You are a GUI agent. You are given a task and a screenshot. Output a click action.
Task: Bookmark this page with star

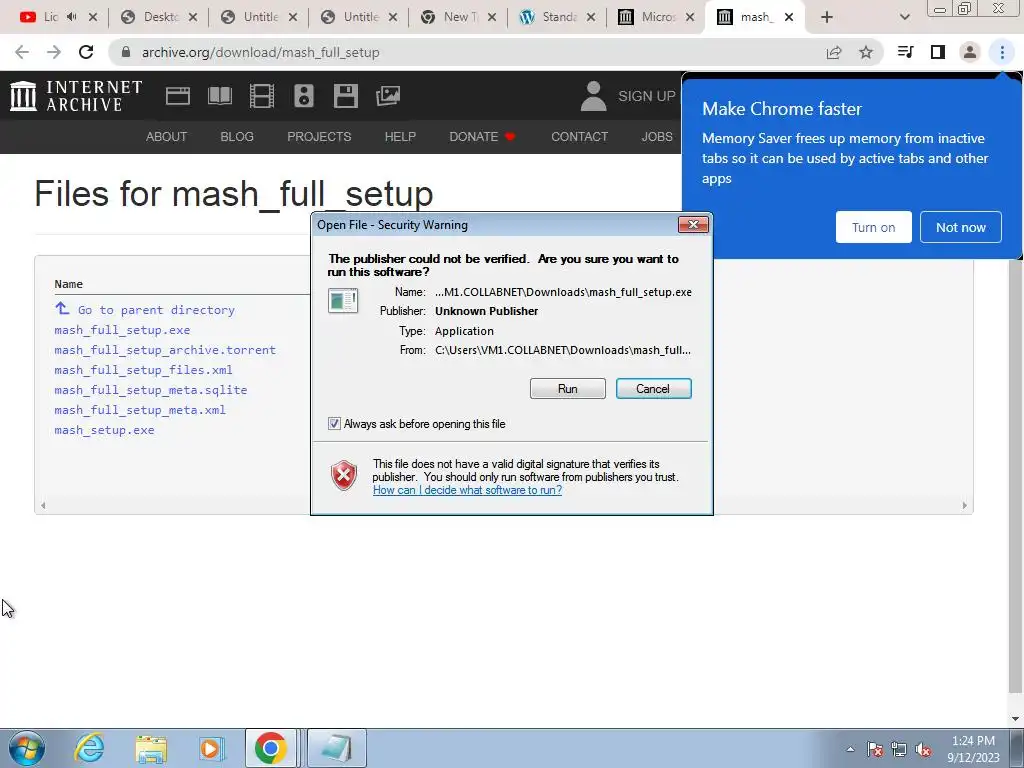866,52
